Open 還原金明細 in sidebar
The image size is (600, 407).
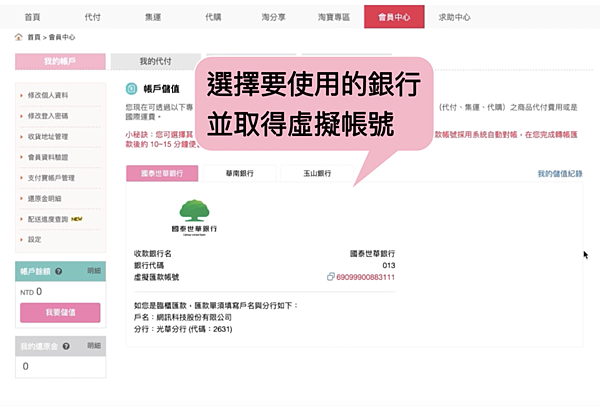click(x=44, y=199)
